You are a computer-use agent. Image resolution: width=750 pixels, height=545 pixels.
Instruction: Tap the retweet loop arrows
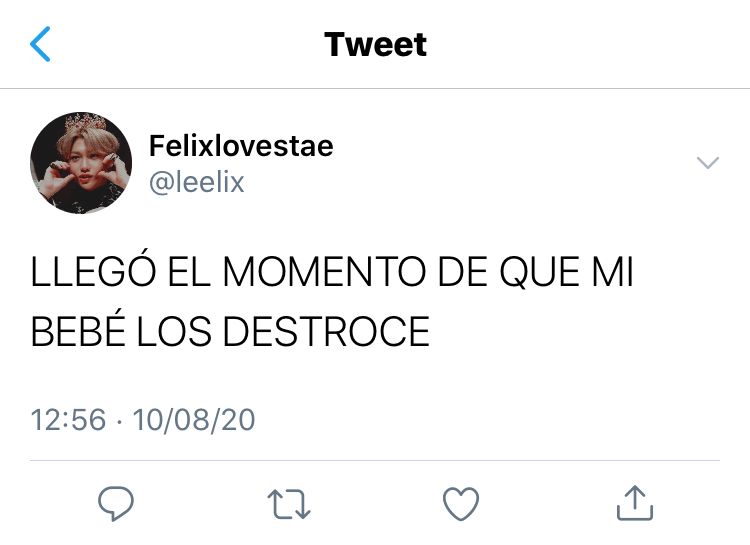[289, 504]
